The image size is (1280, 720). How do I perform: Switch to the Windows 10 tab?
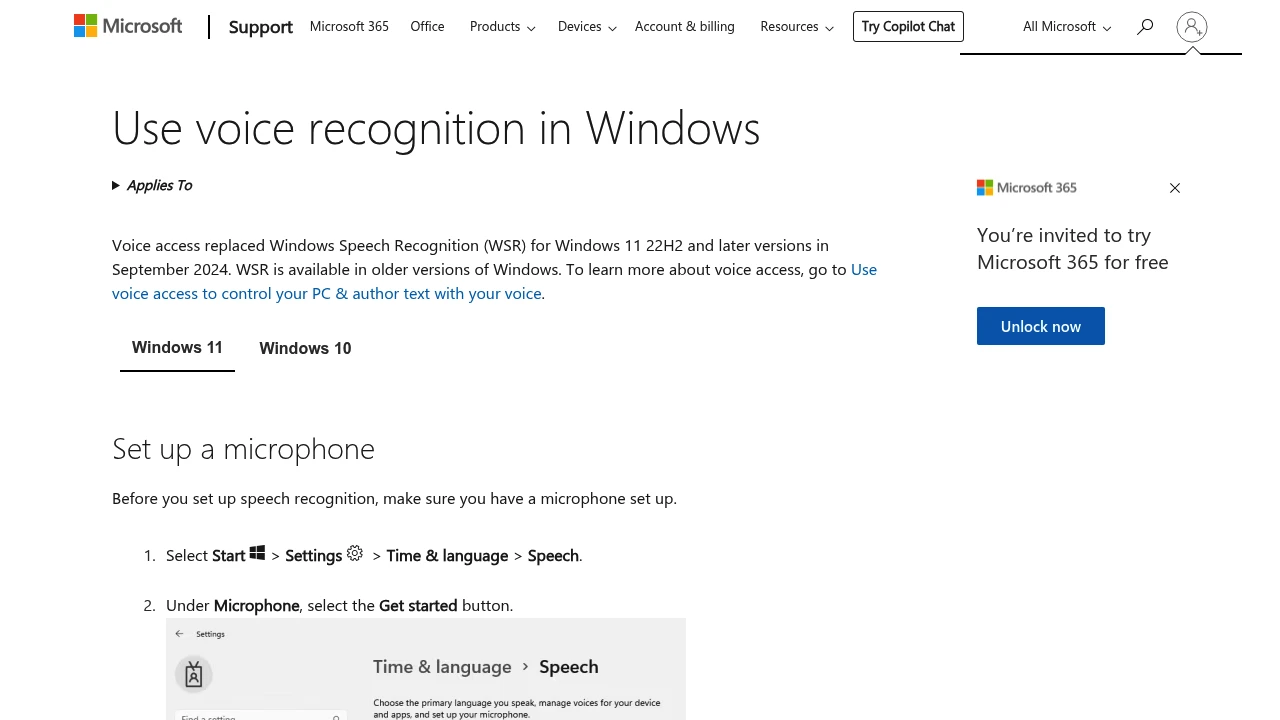[305, 348]
